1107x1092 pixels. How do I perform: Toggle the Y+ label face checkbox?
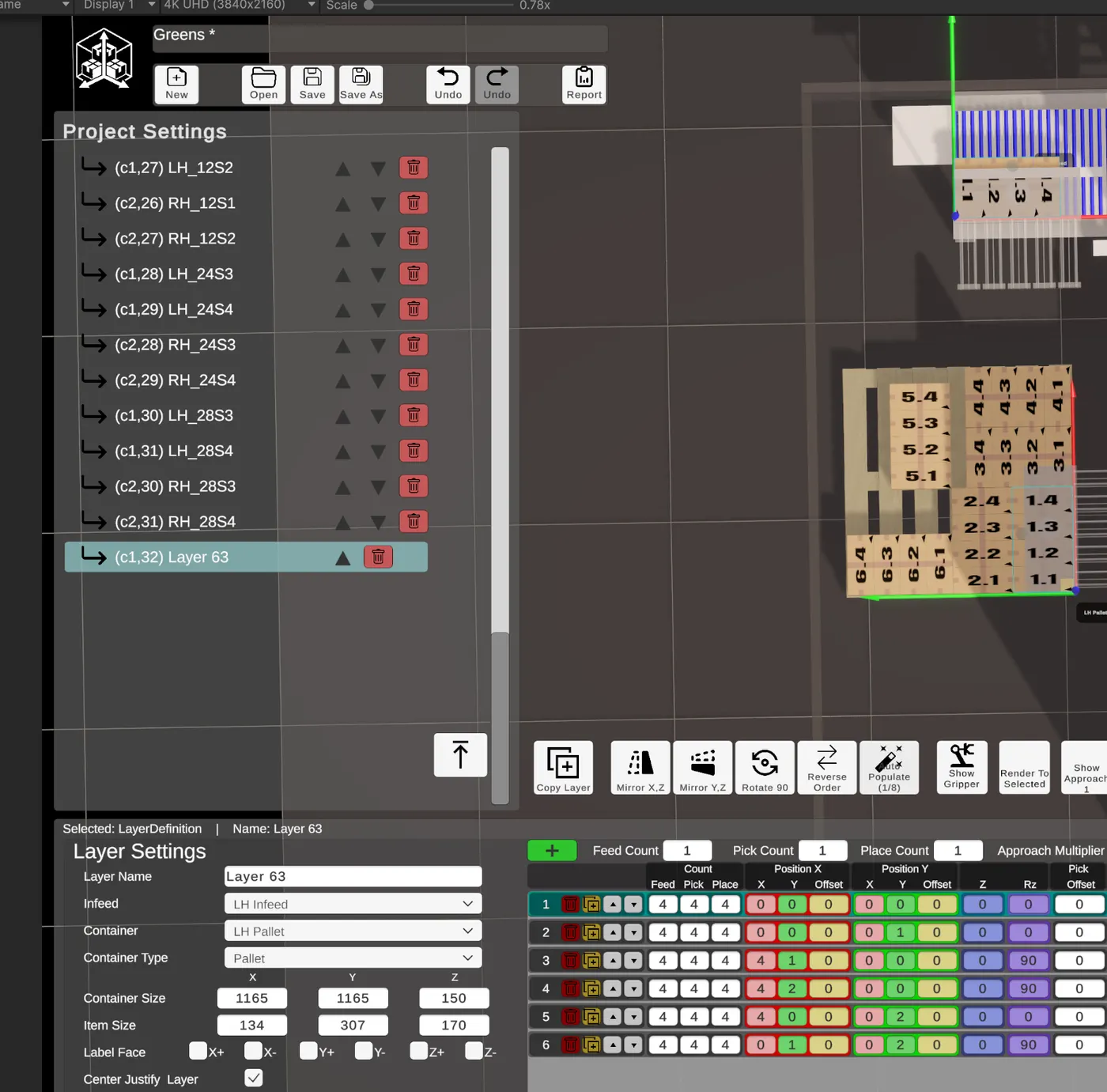point(308,1051)
